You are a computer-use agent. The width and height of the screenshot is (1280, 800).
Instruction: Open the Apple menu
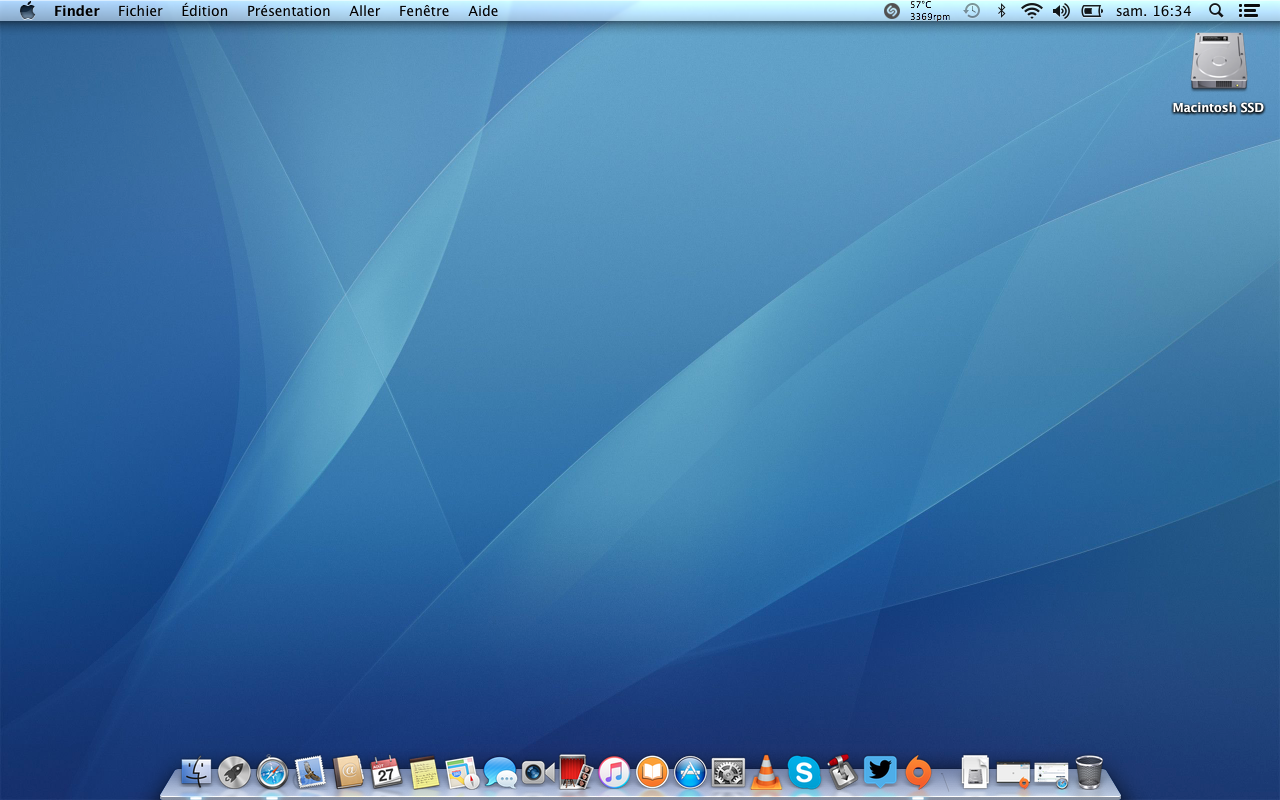click(27, 11)
